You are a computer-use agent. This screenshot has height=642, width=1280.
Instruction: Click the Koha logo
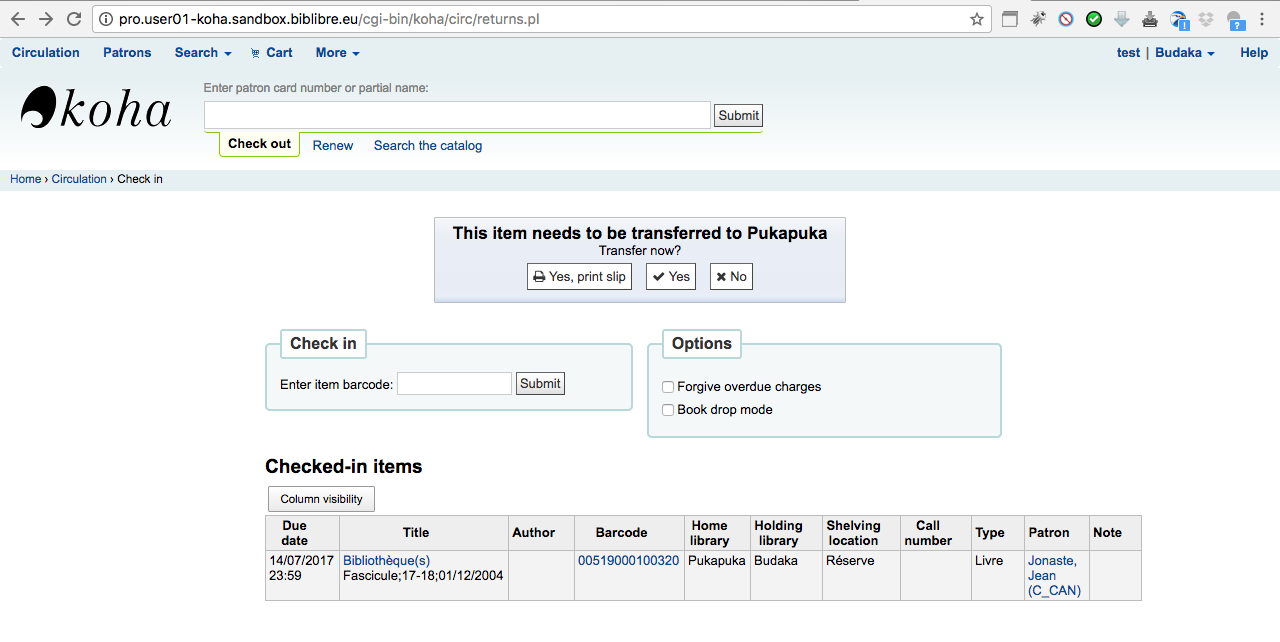96,108
